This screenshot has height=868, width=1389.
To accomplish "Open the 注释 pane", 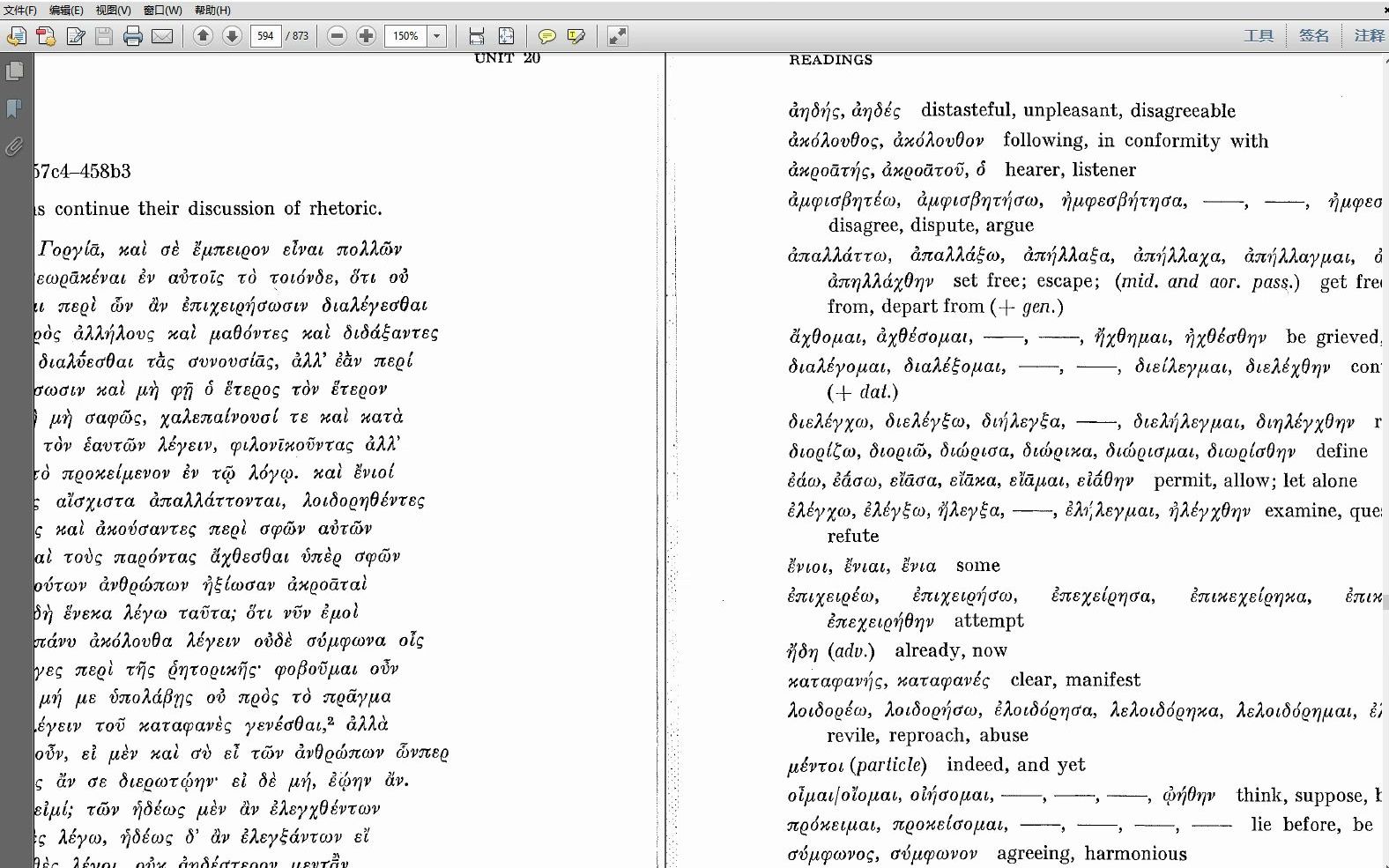I will click(1369, 35).
